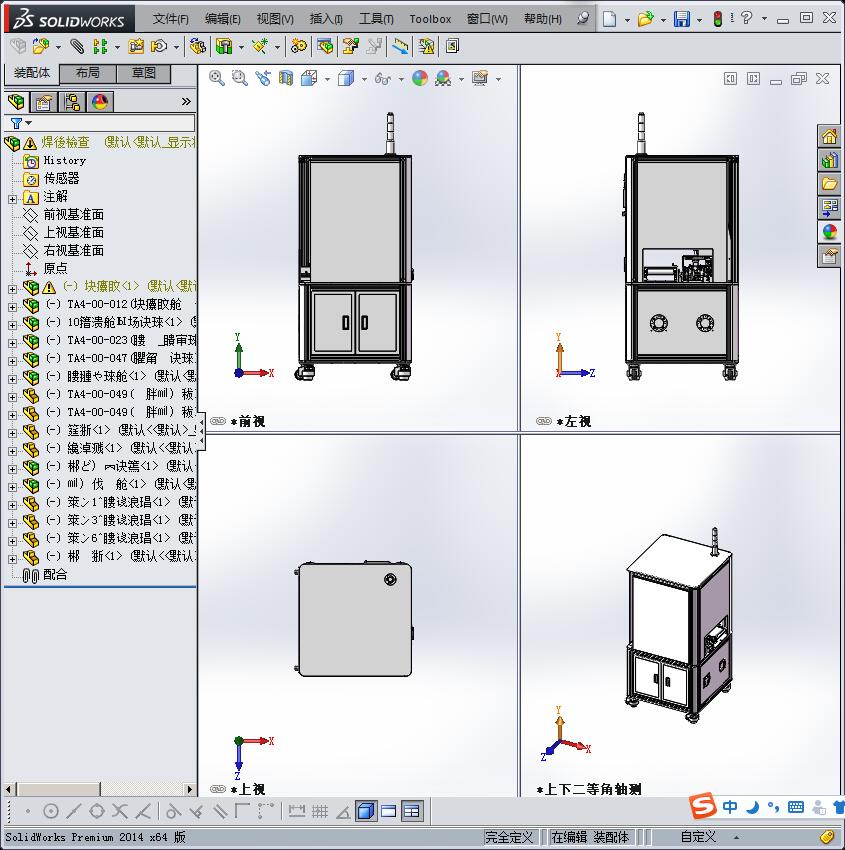Select the DisplayManager tab icon

coord(100,101)
